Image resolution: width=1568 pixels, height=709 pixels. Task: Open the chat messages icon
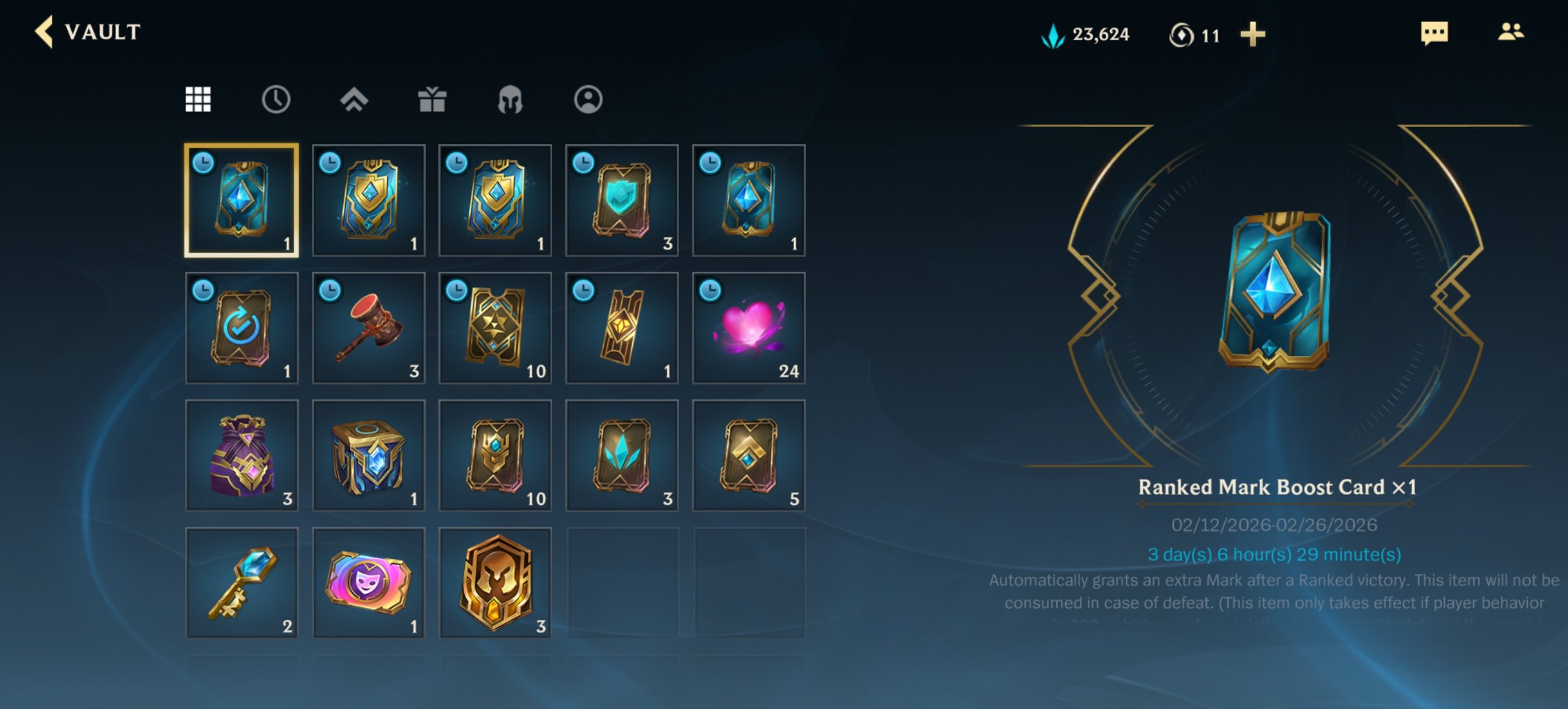1434,33
